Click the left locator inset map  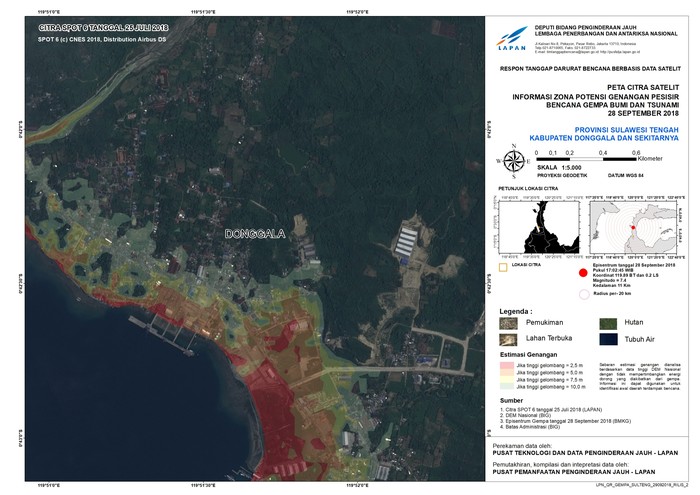(538, 227)
